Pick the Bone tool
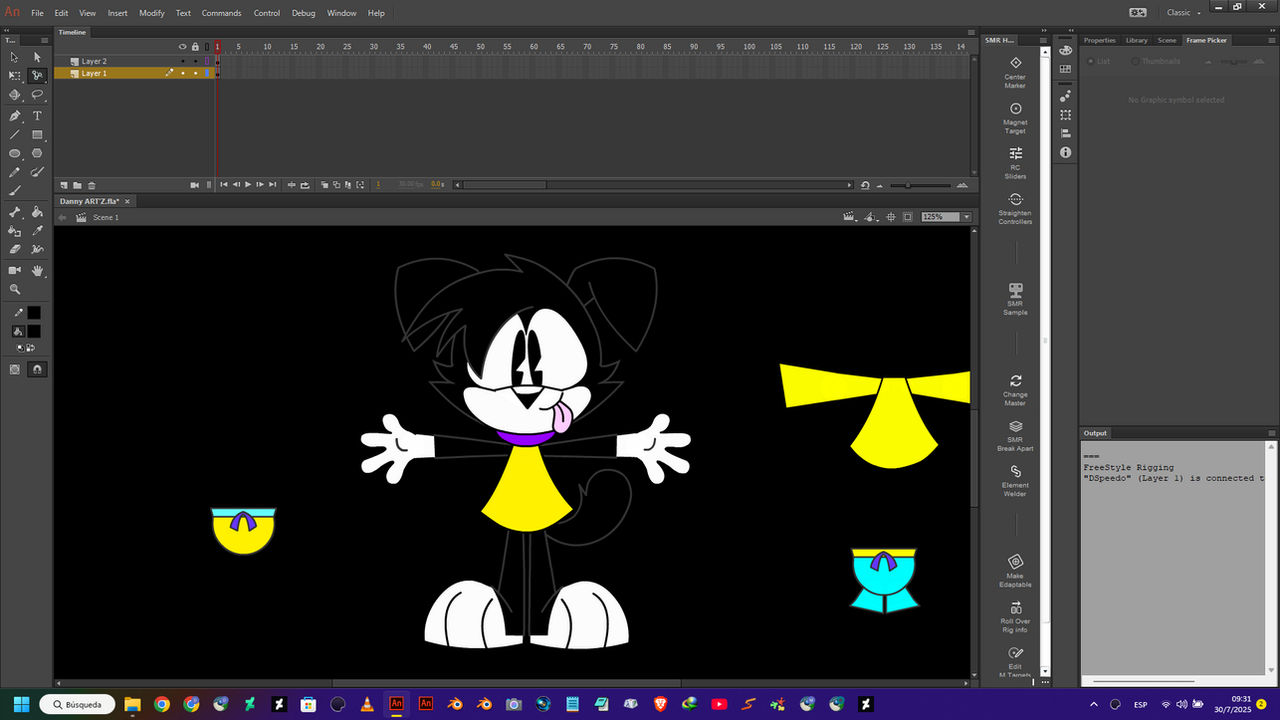 (14, 212)
